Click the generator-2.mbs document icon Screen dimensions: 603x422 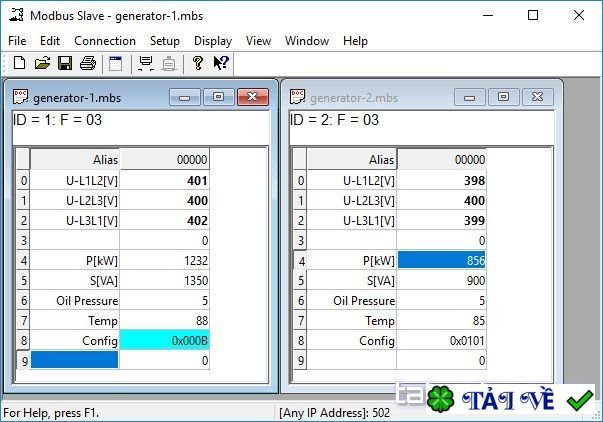pyautogui.click(x=297, y=97)
